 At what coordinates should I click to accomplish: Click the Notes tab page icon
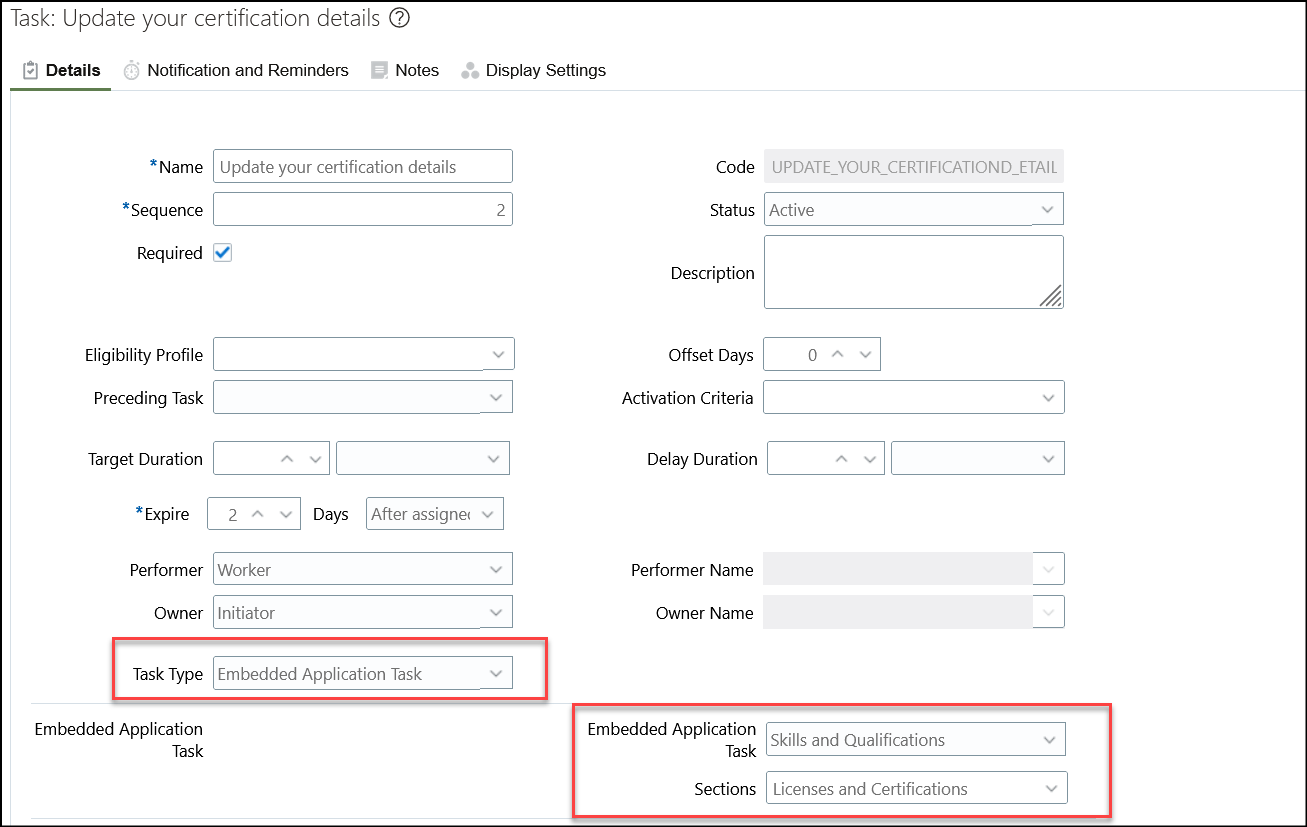click(379, 70)
